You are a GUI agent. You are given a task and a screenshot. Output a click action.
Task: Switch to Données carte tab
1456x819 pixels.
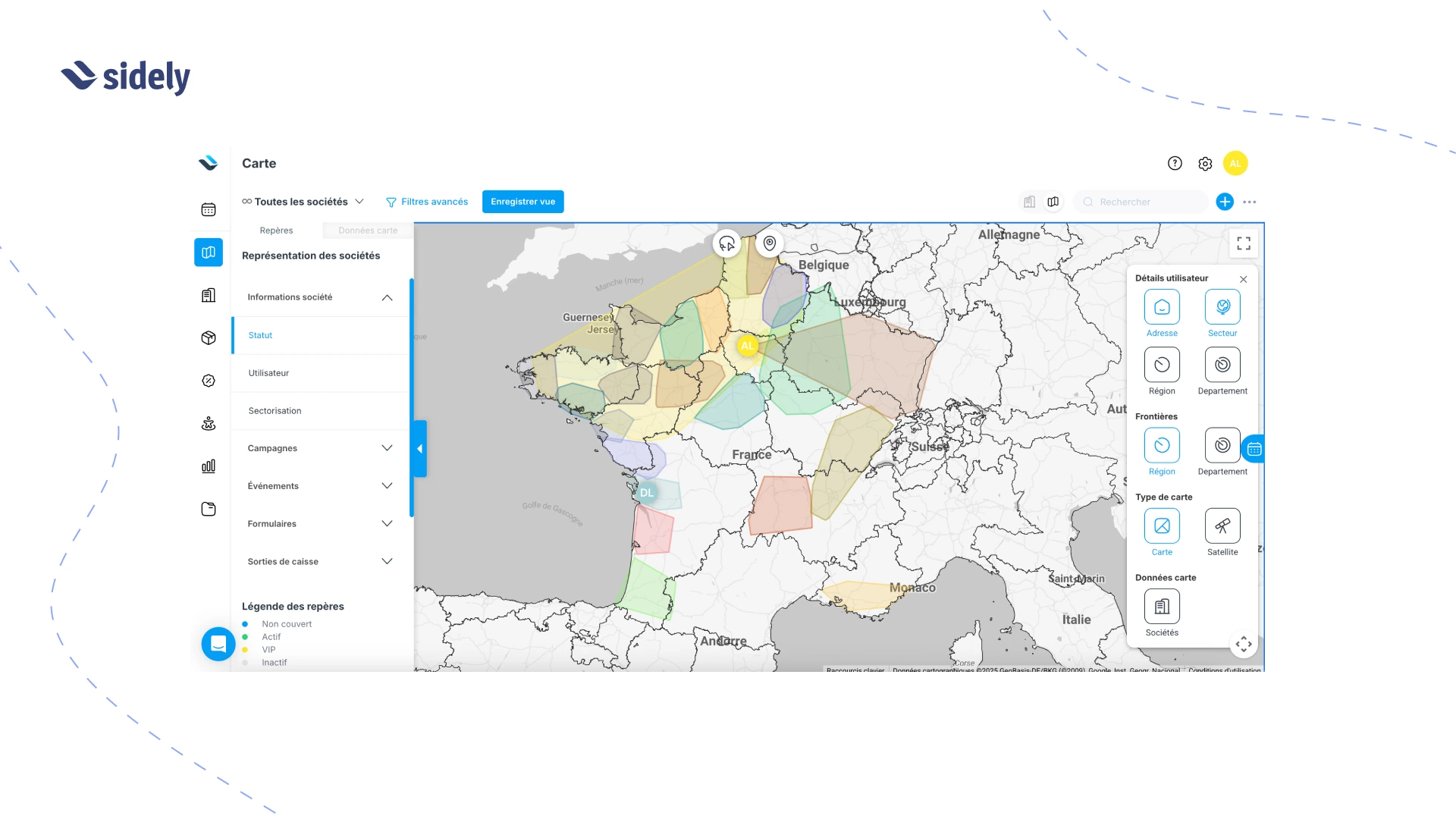click(368, 231)
